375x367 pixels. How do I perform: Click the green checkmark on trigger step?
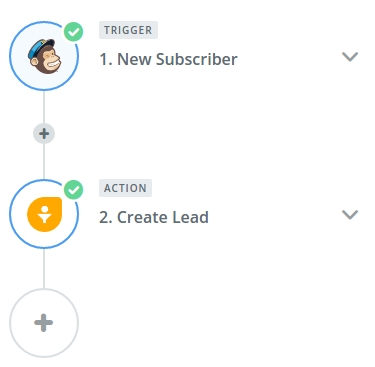(73, 32)
